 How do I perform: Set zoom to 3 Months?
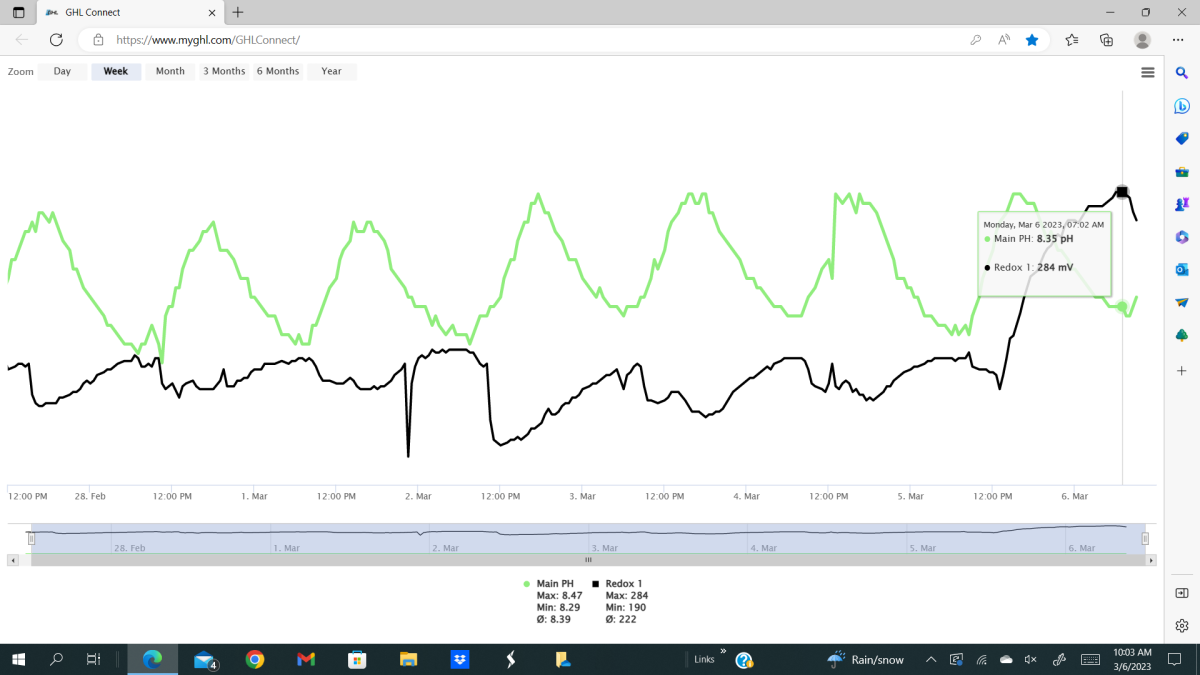pyautogui.click(x=224, y=71)
